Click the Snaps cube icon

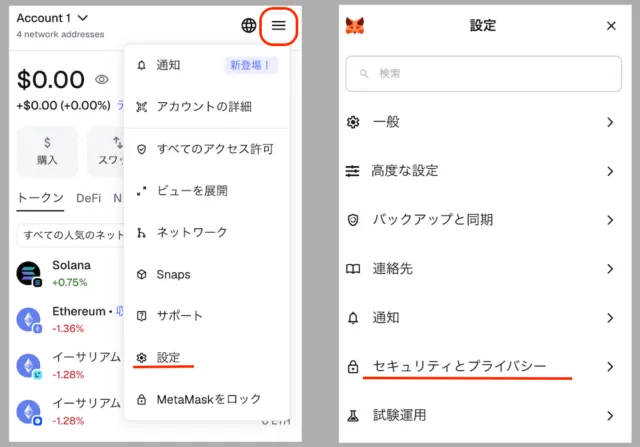pos(142,274)
